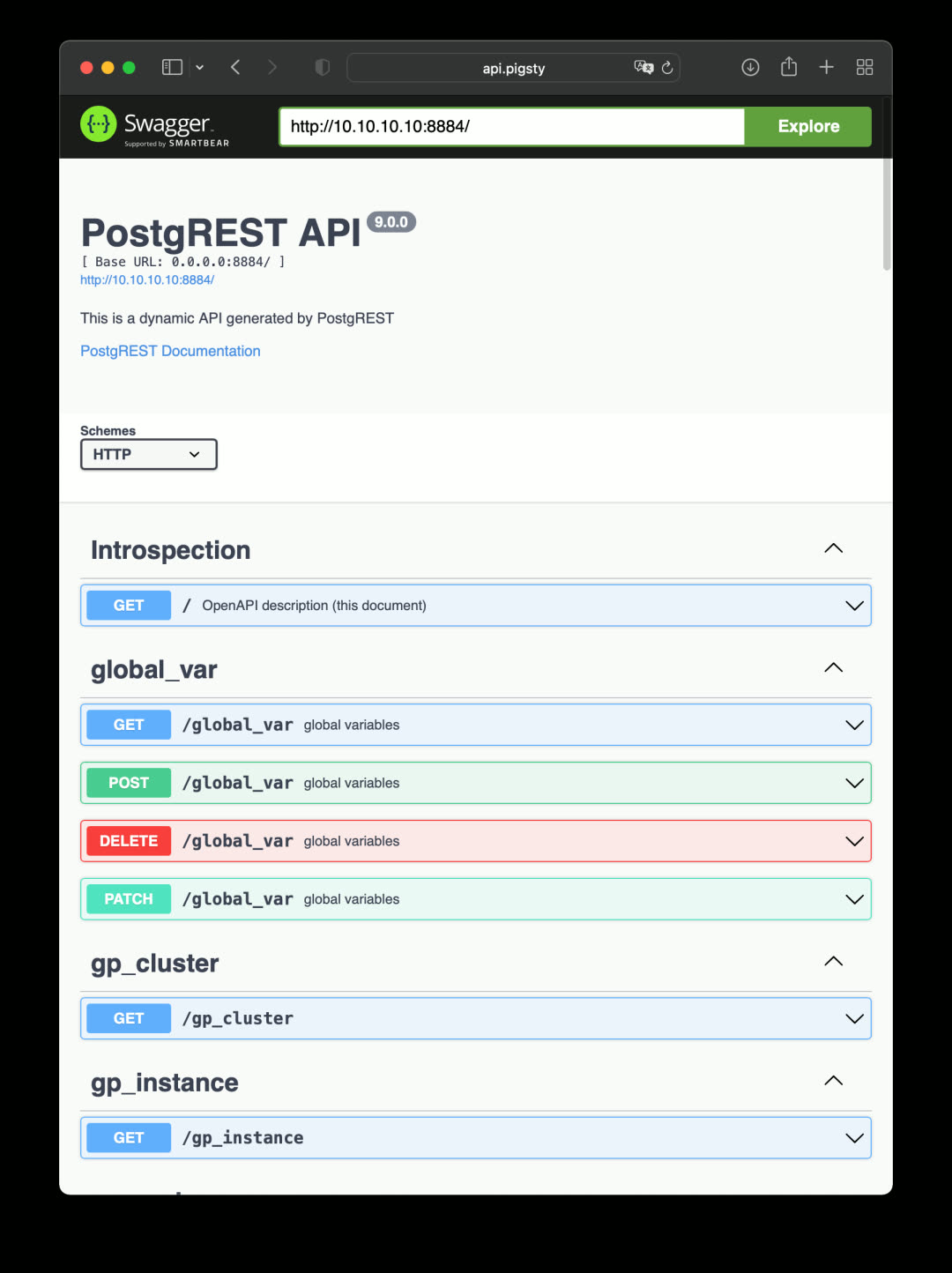Collapse the global_var section
The width and height of the screenshot is (952, 1273).
click(833, 668)
